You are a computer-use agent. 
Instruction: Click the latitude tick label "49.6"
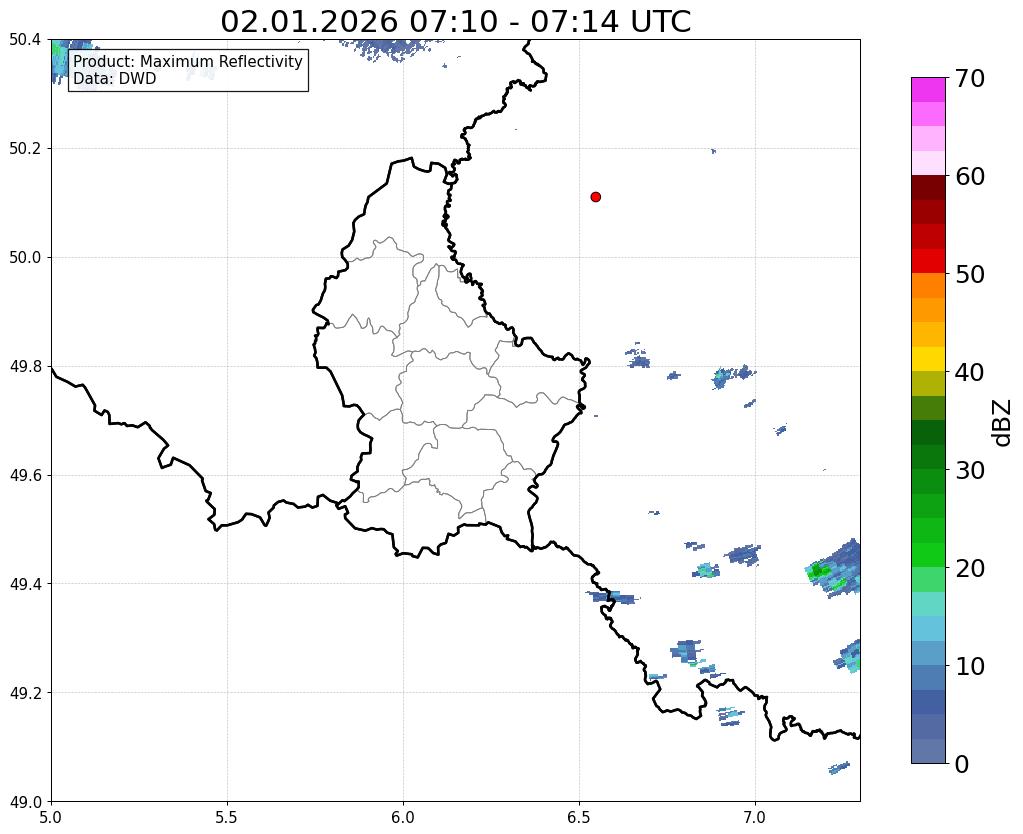[25, 476]
